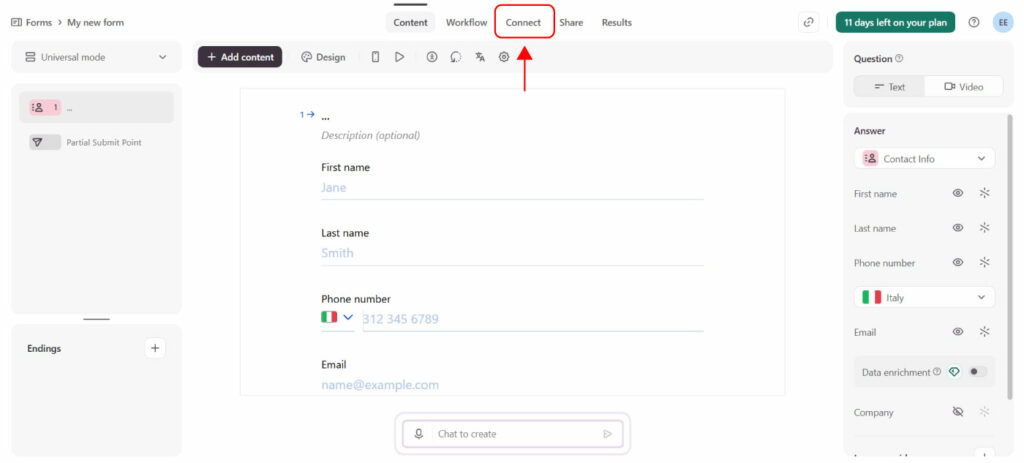Open the Connect tab
1024x463 pixels.
click(x=523, y=22)
